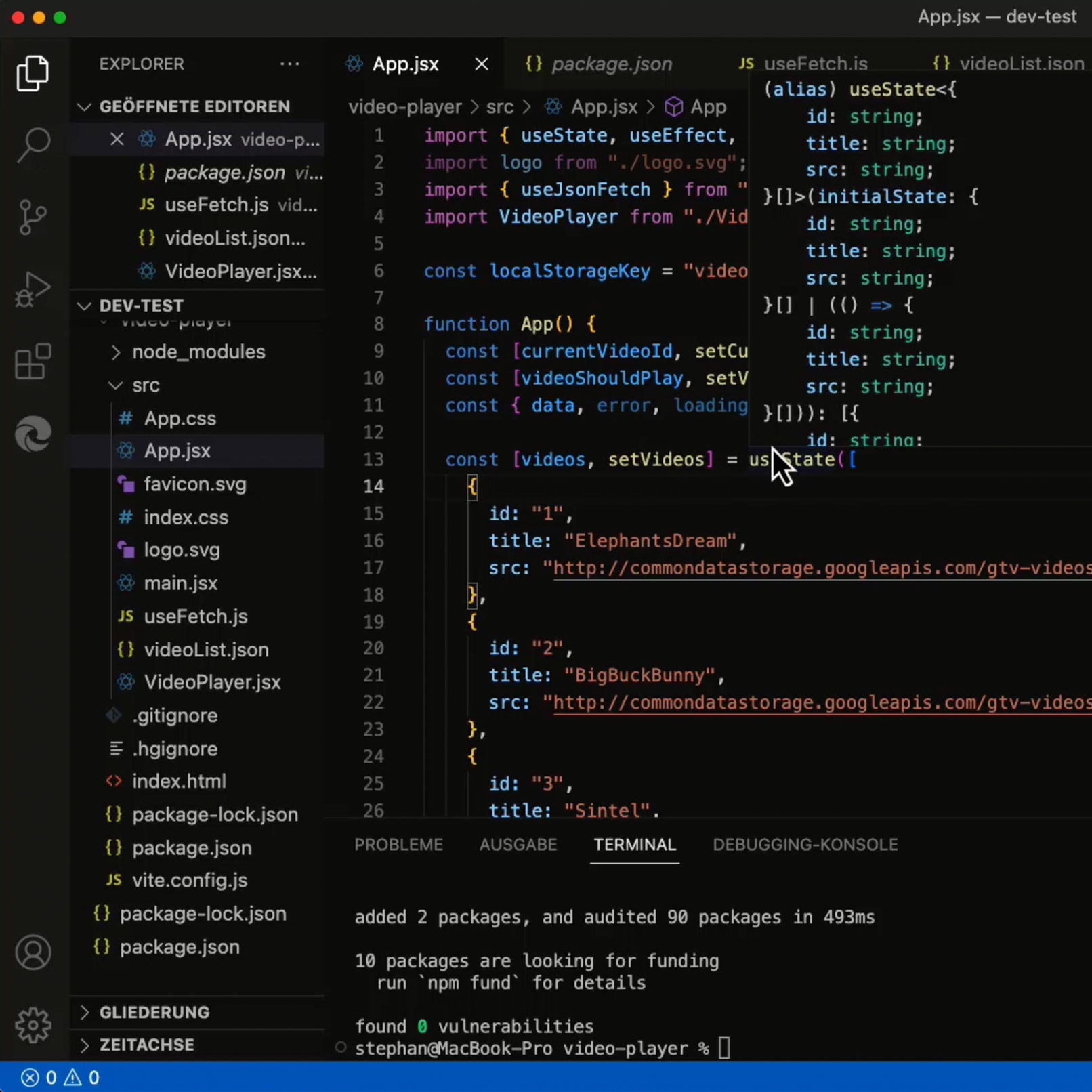Open the DEBUGGING-KONSOLE panel tab
The image size is (1092, 1092).
click(805, 845)
